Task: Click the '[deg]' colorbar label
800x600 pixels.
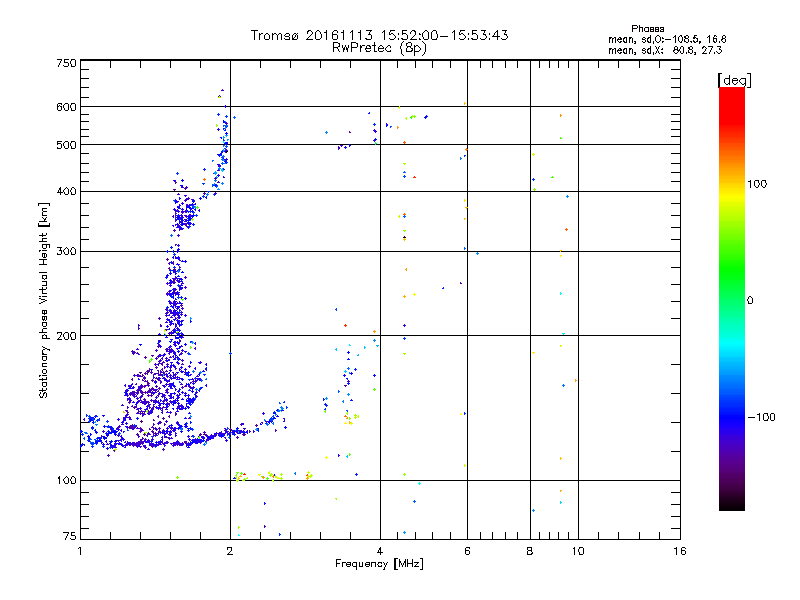Action: [x=734, y=80]
